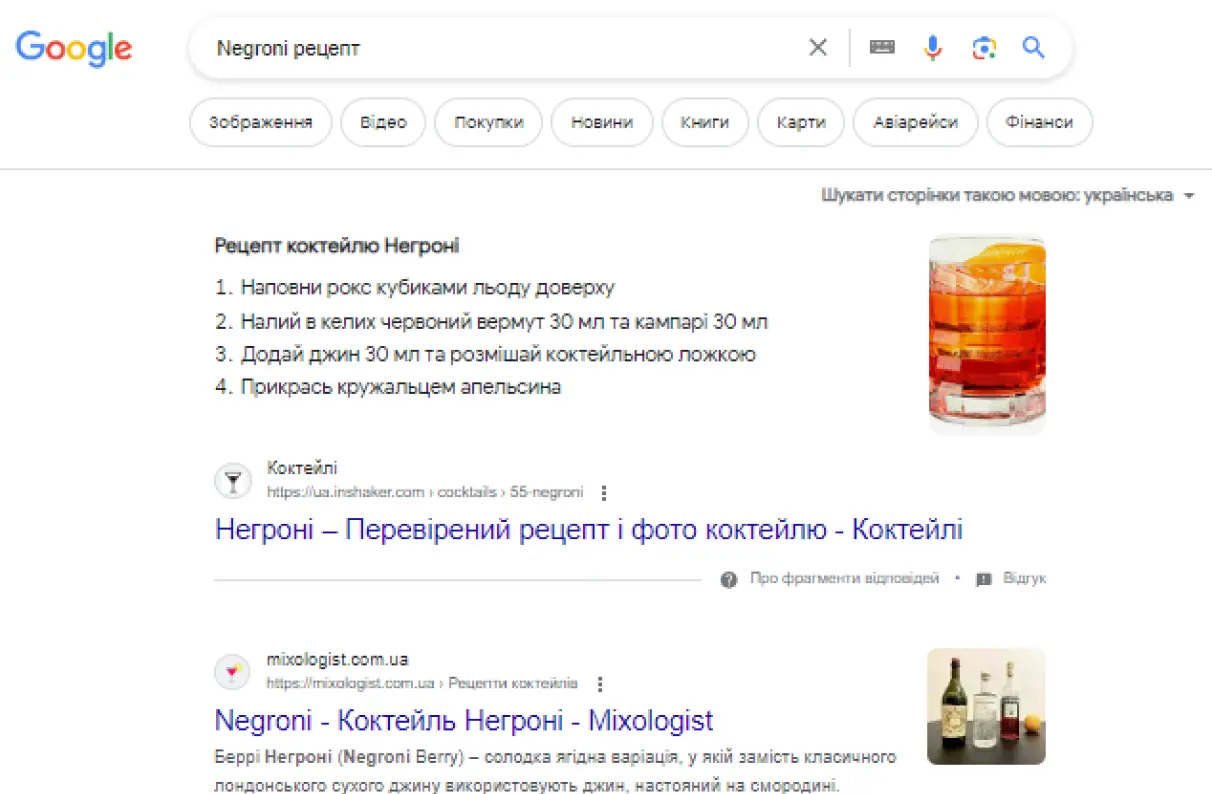Click the question mark icon by Про фрагменти відповідей
The image size is (1212, 794).
click(x=729, y=579)
